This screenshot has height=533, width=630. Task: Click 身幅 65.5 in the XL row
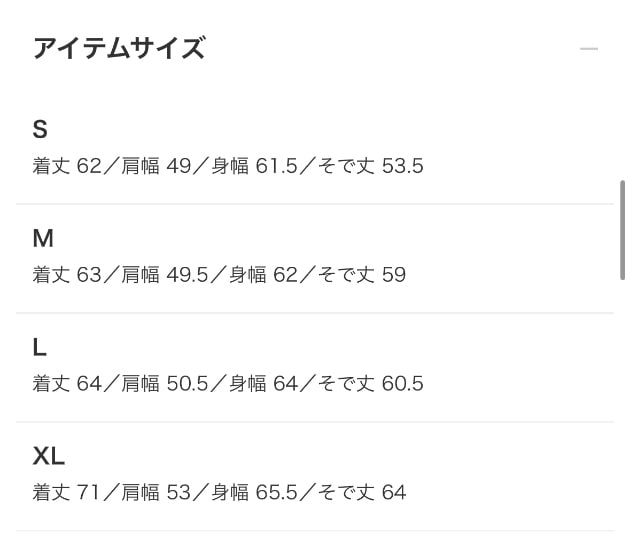[x=254, y=492]
